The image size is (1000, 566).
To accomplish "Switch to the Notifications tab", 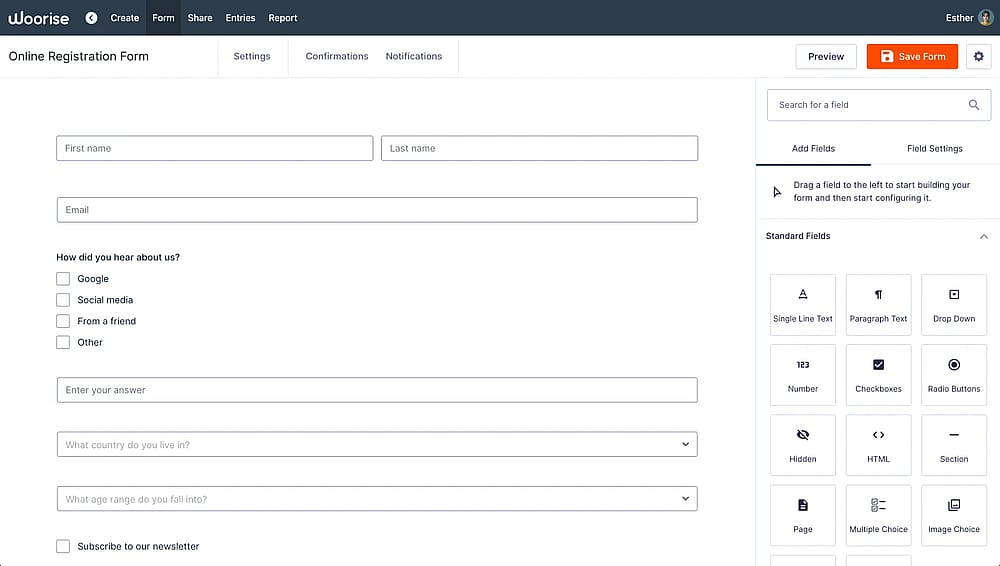I will pos(414,56).
